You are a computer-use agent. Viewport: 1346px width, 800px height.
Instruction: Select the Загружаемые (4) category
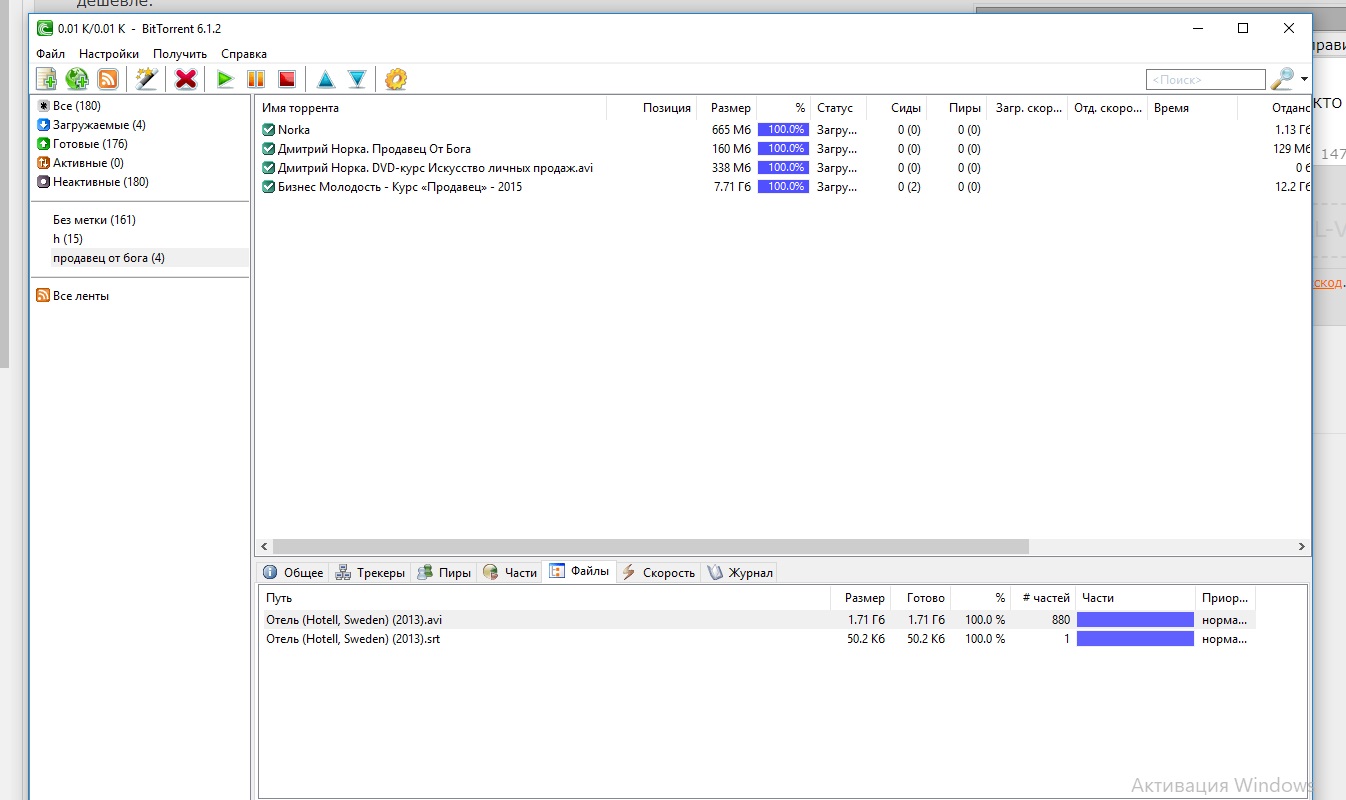click(99, 125)
